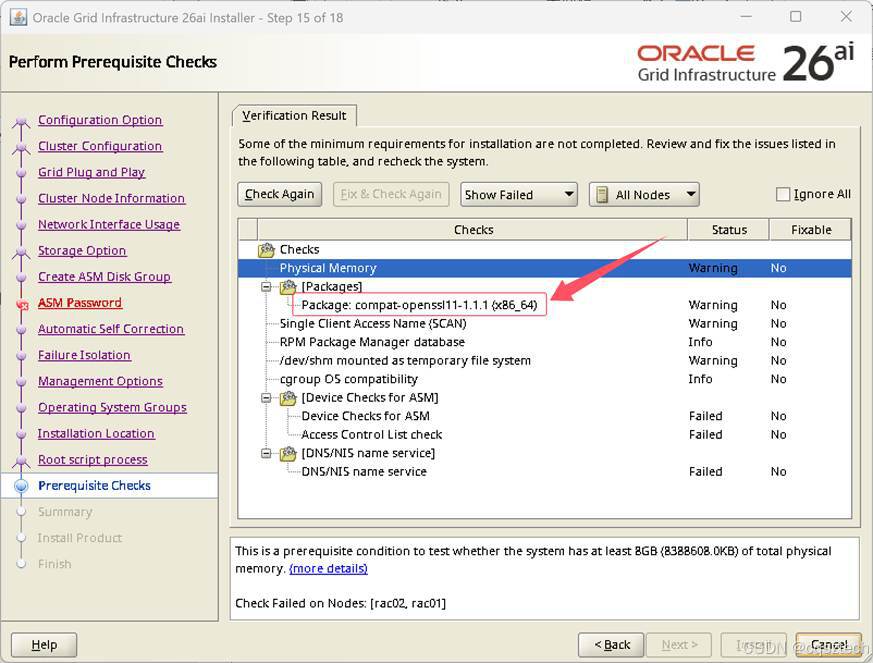Go to the Management Options step
Viewport: 873px width, 663px height.
pyautogui.click(x=100, y=382)
